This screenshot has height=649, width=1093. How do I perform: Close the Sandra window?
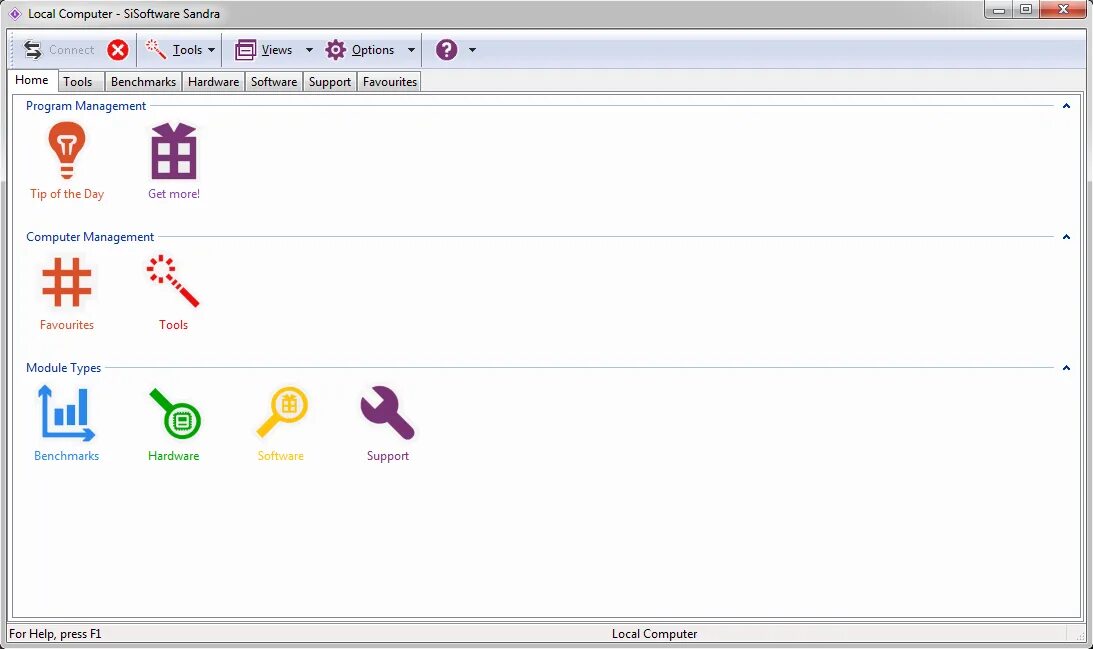coord(1064,10)
